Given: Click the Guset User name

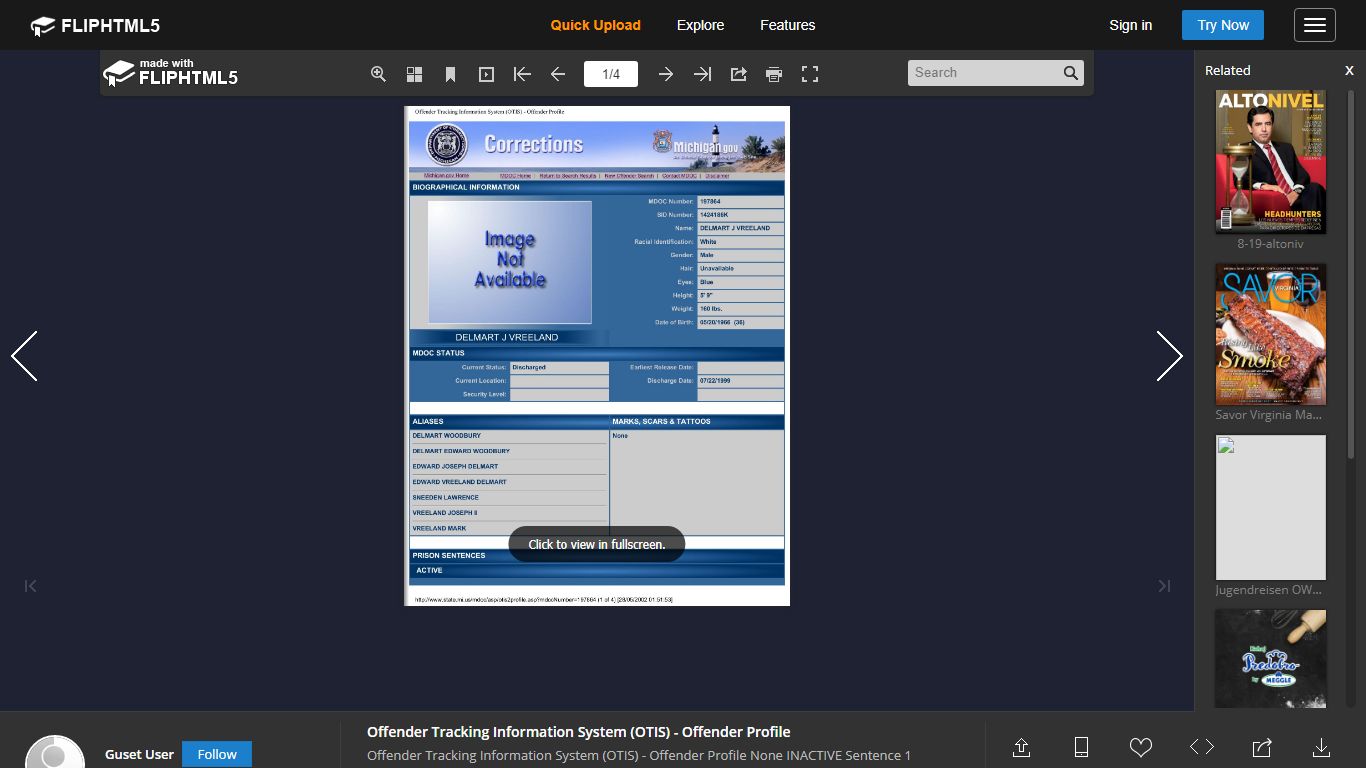Looking at the screenshot, I should (139, 754).
